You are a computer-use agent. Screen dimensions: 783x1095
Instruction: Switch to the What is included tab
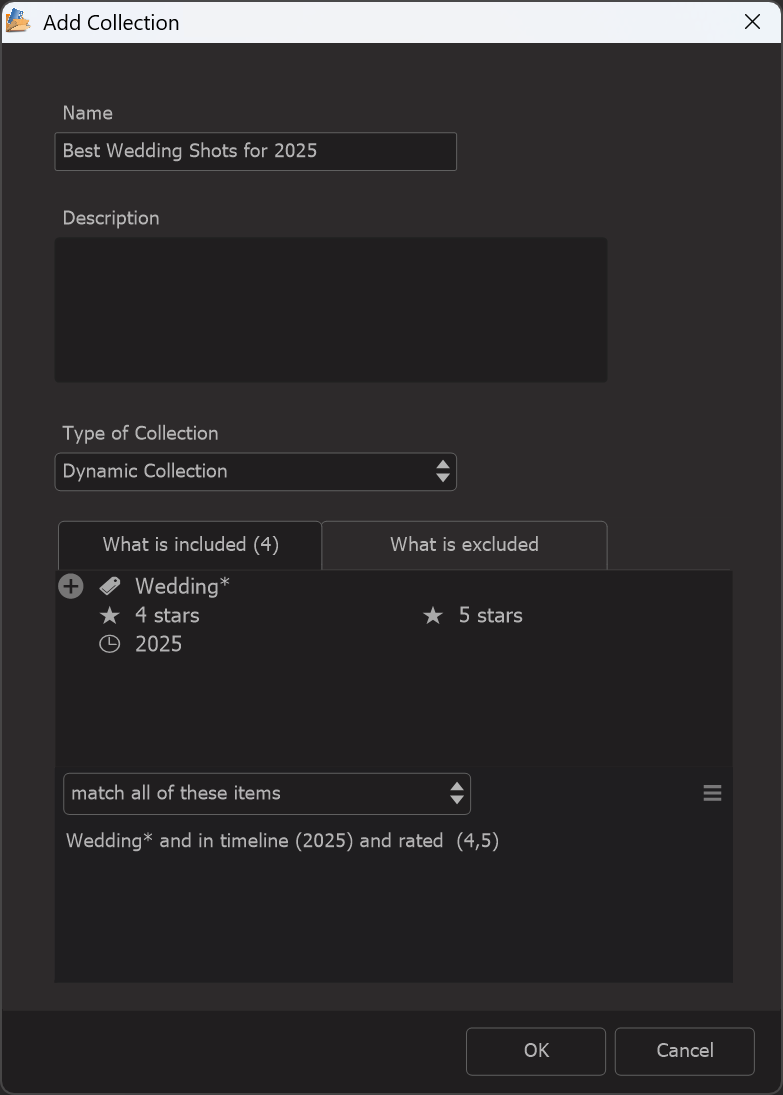190,545
